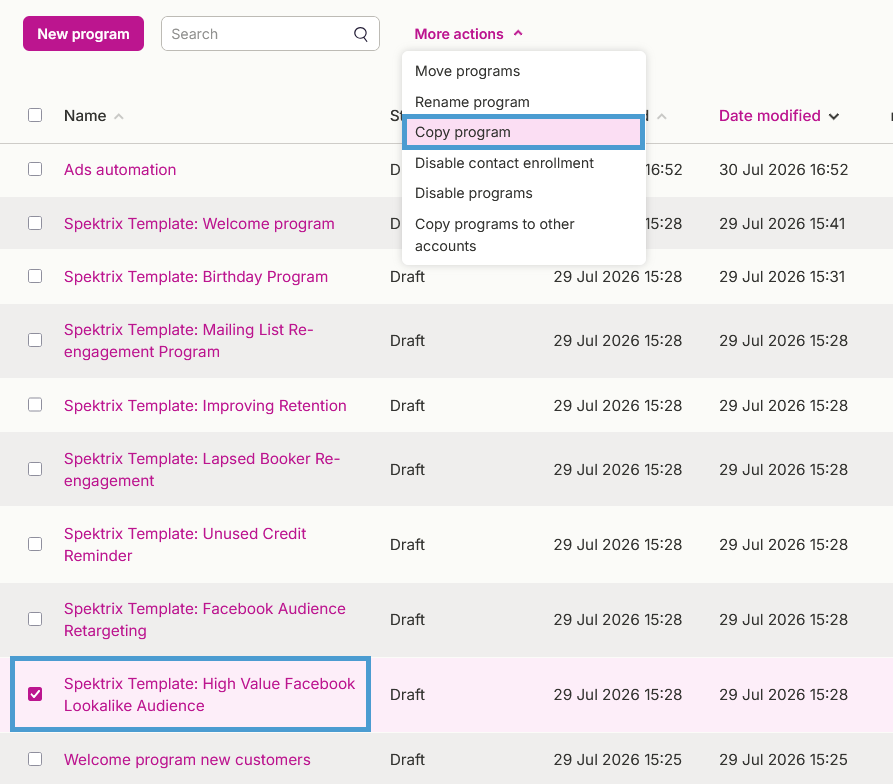The image size is (893, 784).
Task: Click Date modified 29 Jul 2026 15:31
Action: coord(782,277)
